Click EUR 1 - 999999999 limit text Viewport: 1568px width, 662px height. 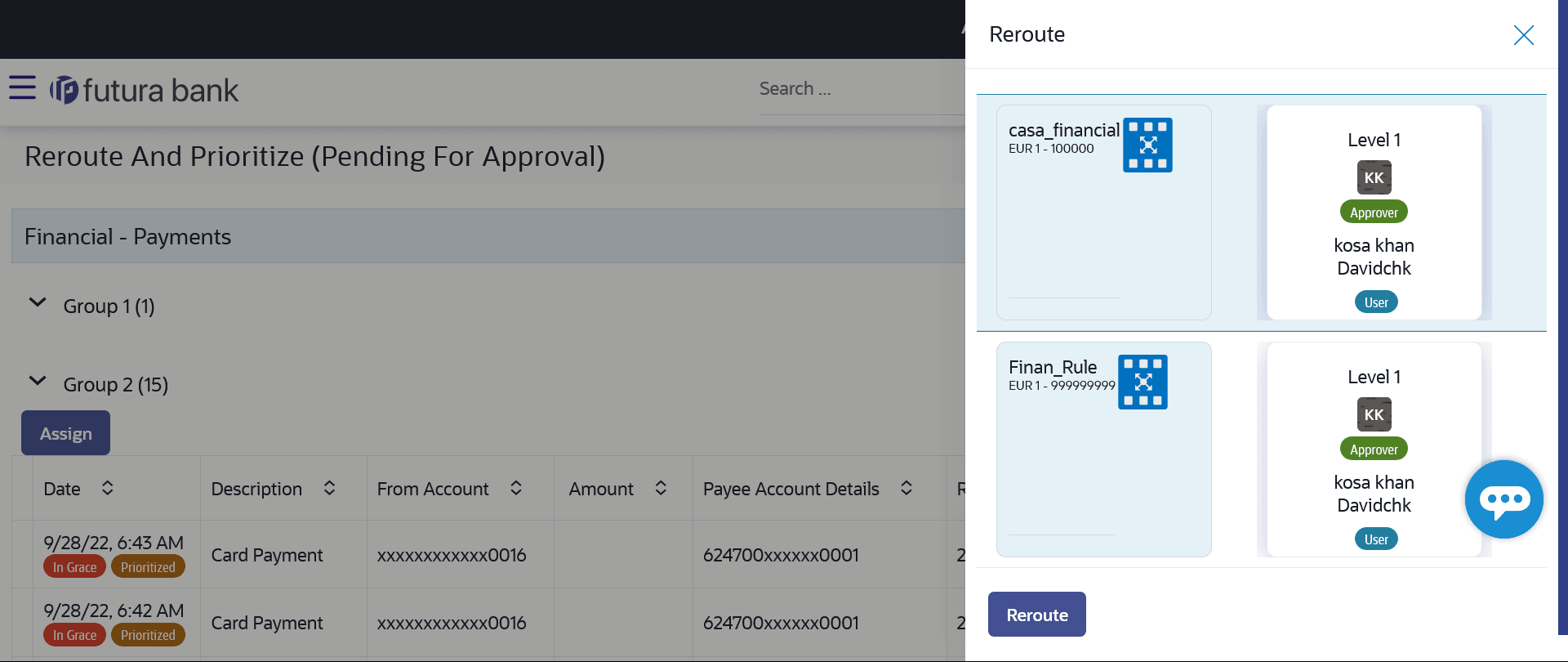[1062, 386]
